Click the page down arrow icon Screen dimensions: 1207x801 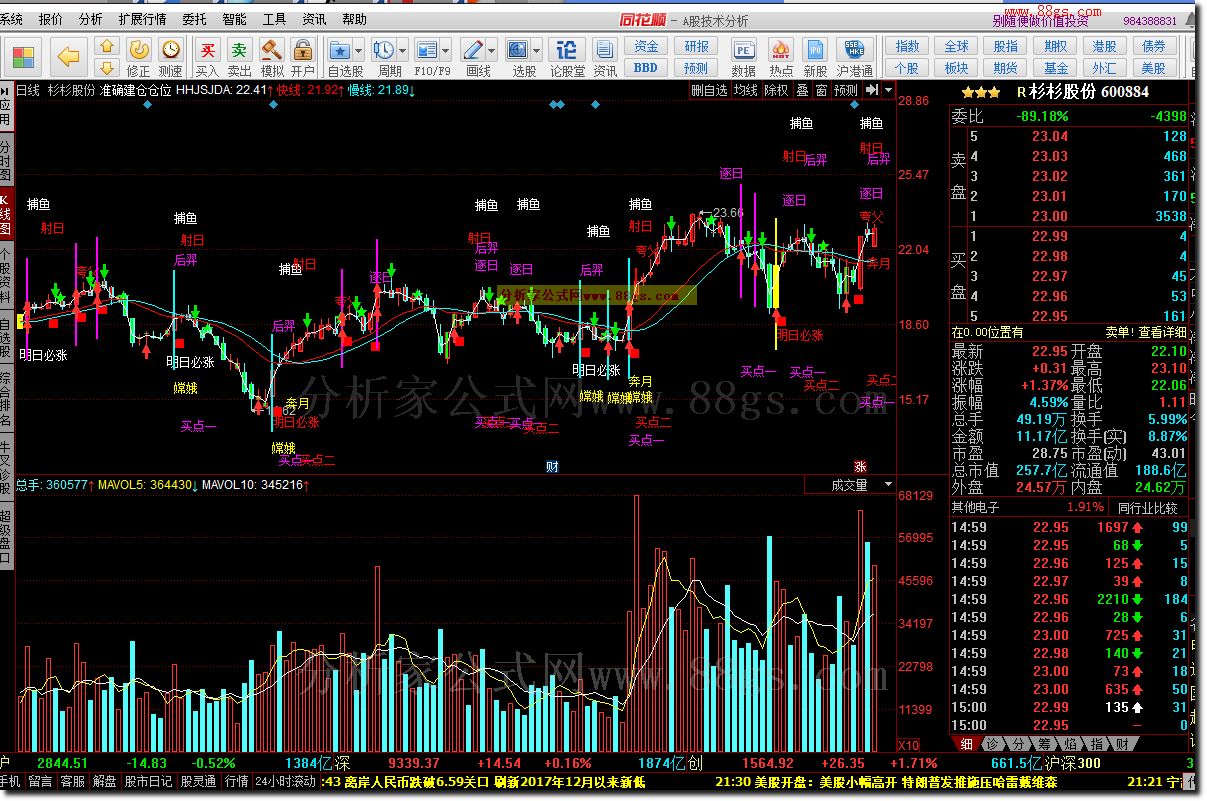click(x=108, y=67)
